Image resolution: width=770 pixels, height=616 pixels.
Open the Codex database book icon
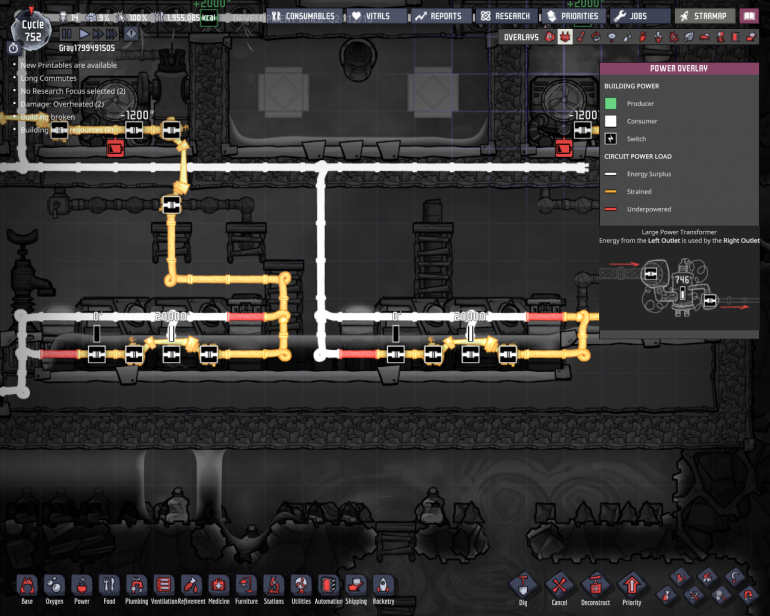point(748,16)
